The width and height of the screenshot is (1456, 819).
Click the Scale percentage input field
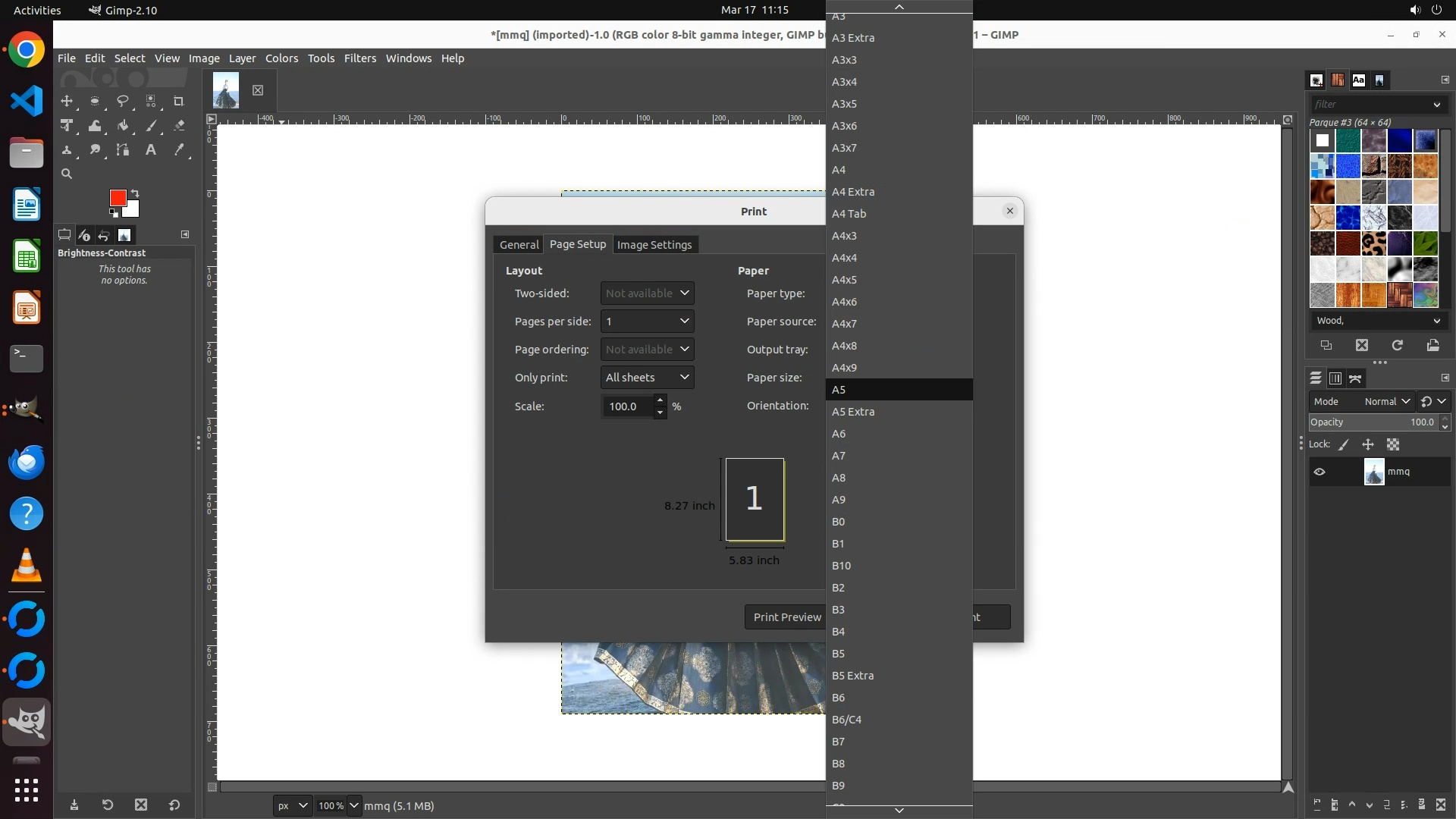pos(626,406)
